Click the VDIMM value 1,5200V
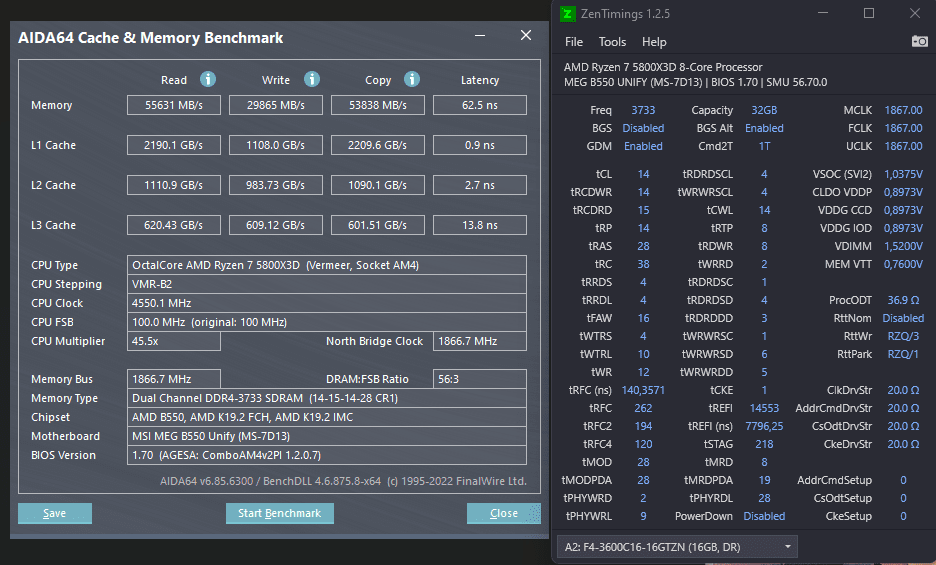This screenshot has width=936, height=565. click(903, 246)
